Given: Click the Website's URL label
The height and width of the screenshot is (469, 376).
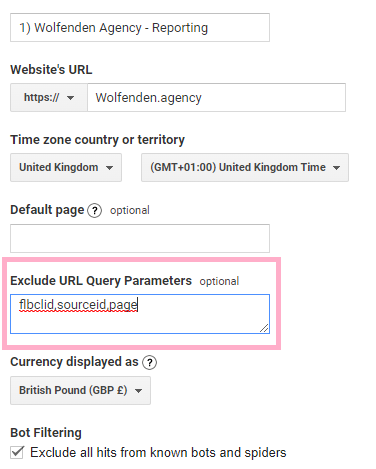Looking at the screenshot, I should pos(51,70).
